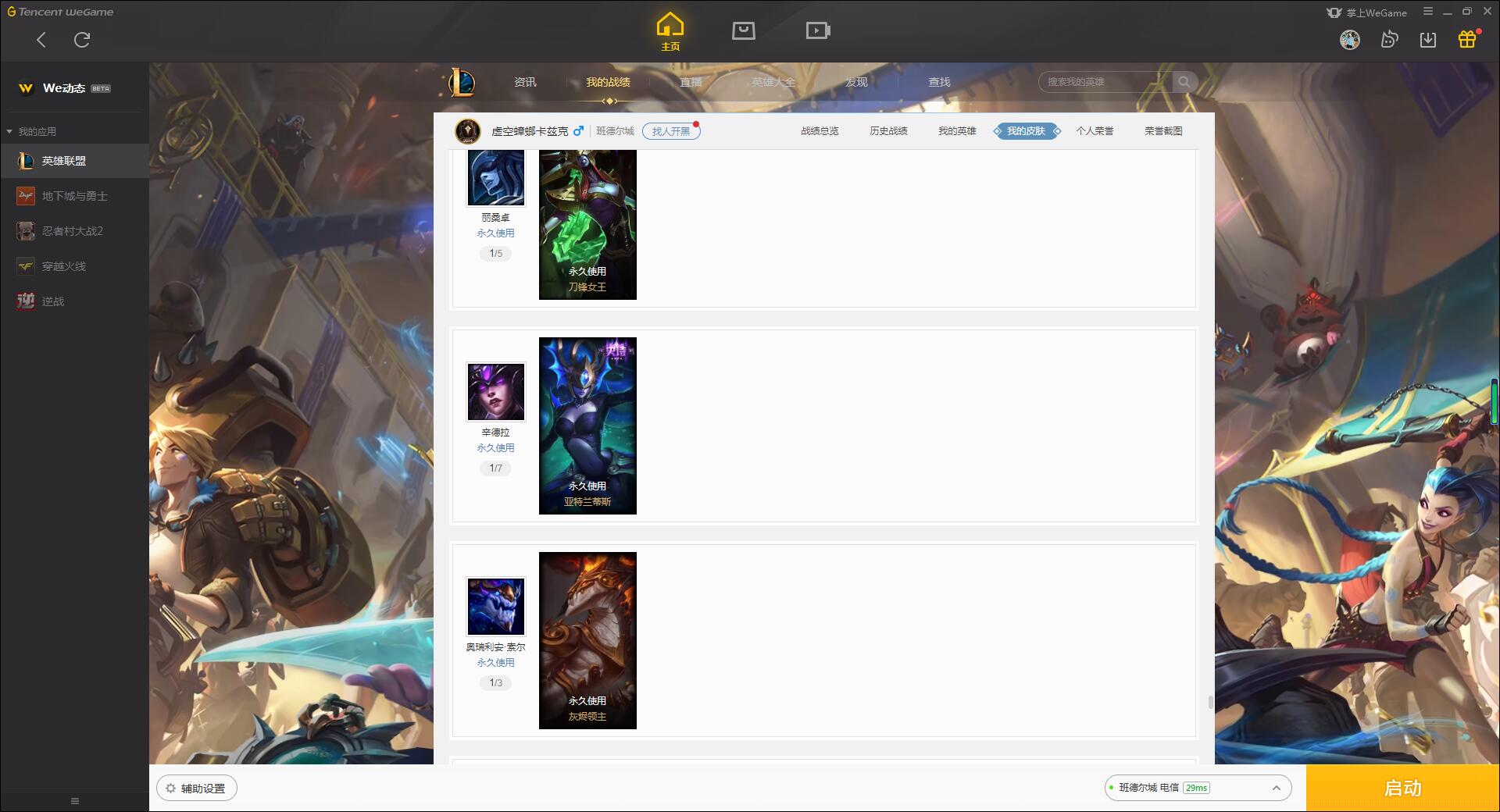Open the store bag icon in top bar
The height and width of the screenshot is (812, 1500).
[x=744, y=30]
